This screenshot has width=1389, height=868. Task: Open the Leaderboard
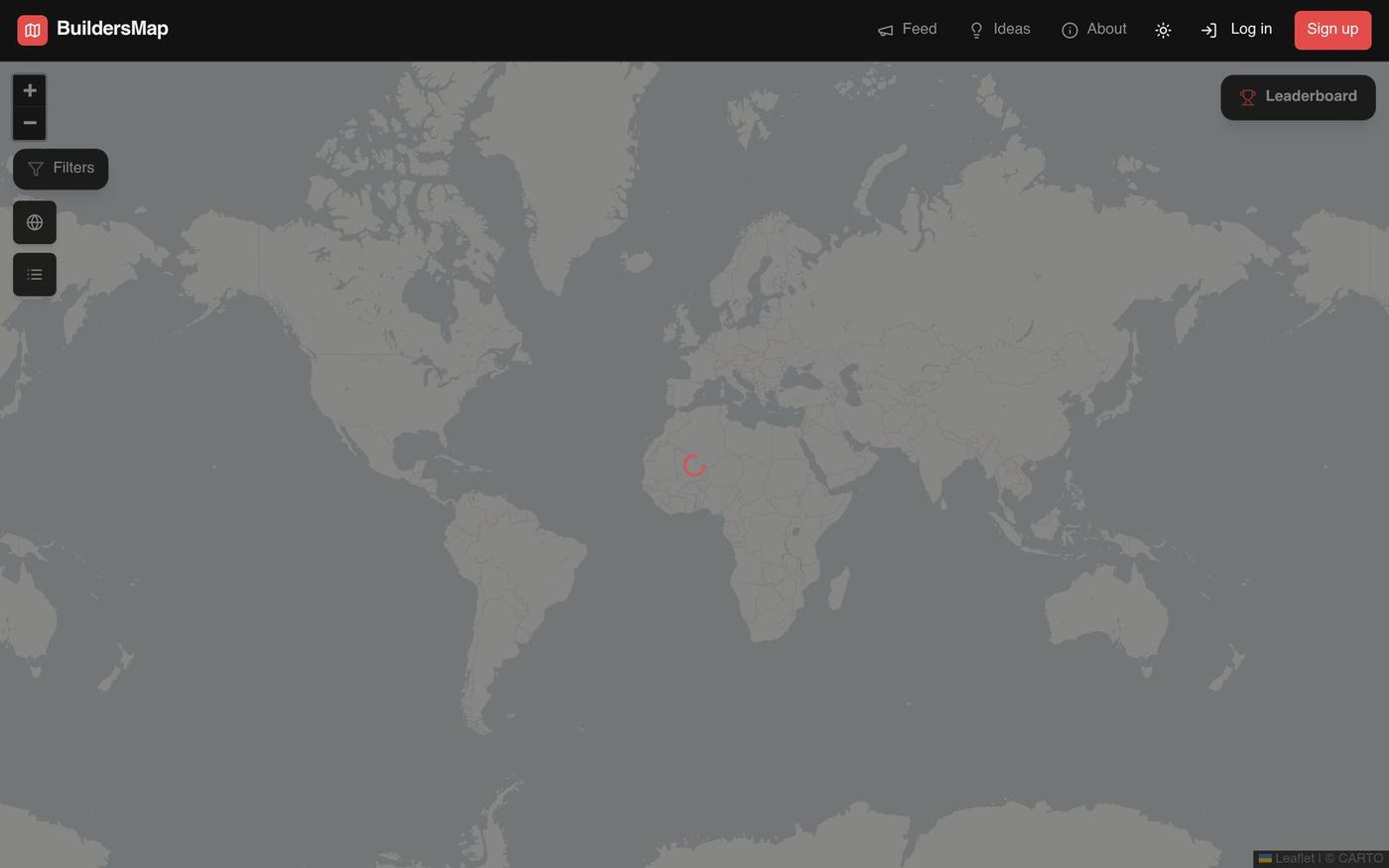1298,97
